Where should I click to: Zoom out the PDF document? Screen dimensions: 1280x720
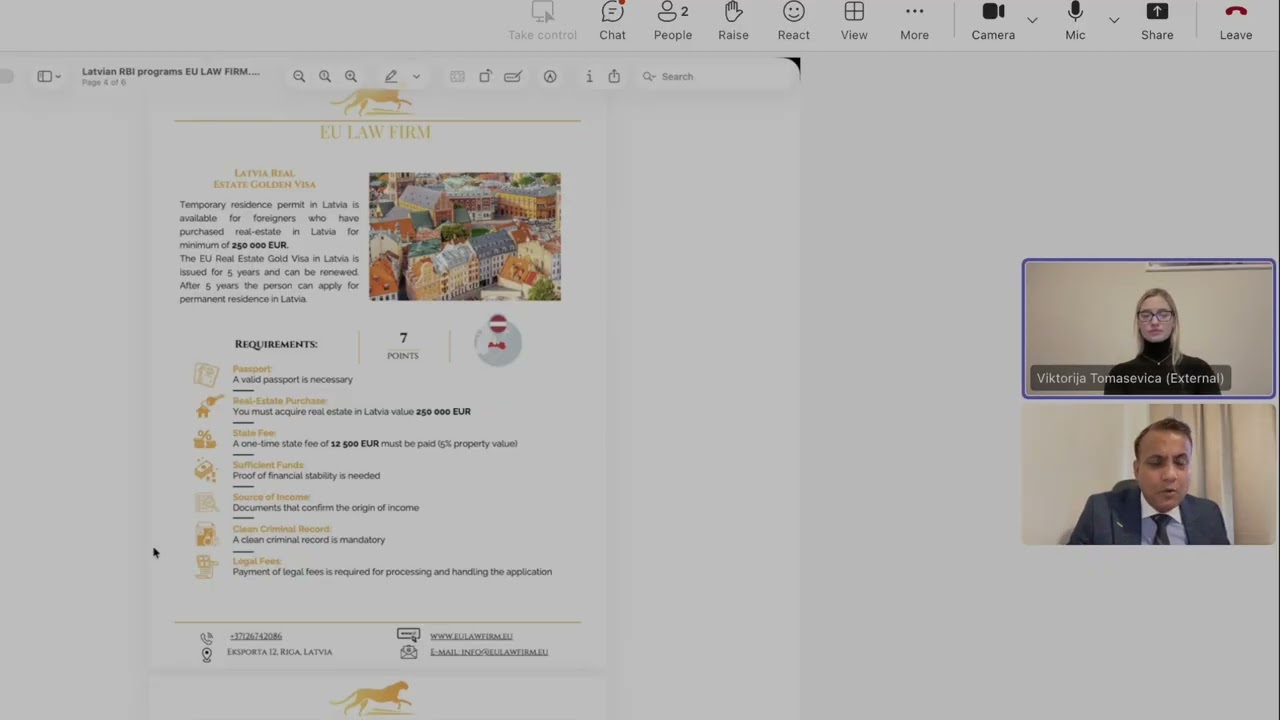tap(299, 76)
